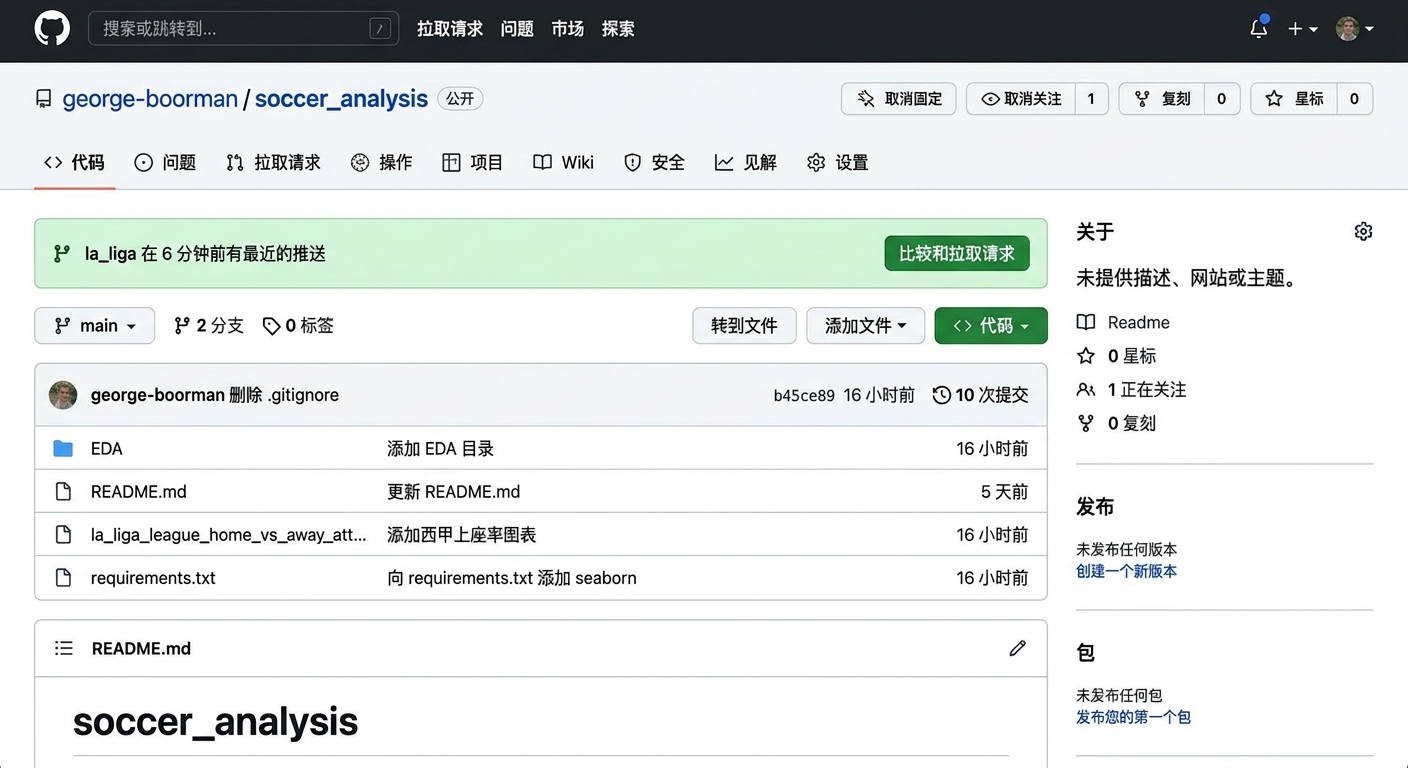Viewport: 1408px width, 768px height.
Task: Open the notifications bell
Action: point(1259,28)
